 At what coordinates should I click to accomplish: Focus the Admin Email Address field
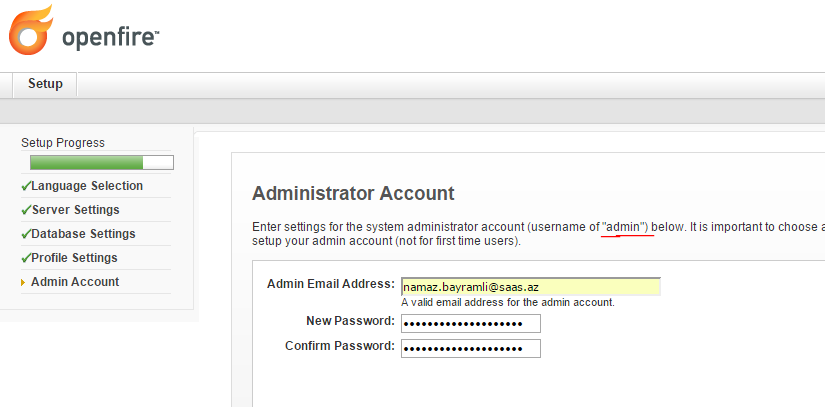click(x=530, y=287)
